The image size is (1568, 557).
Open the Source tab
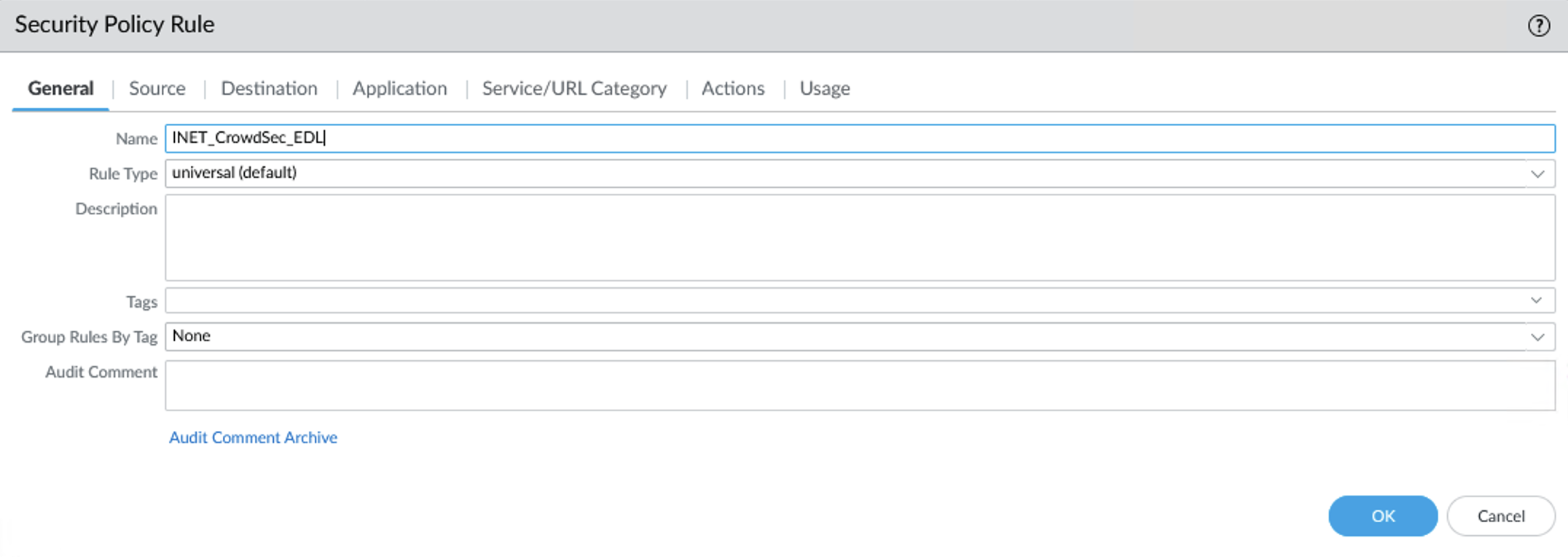coord(157,88)
